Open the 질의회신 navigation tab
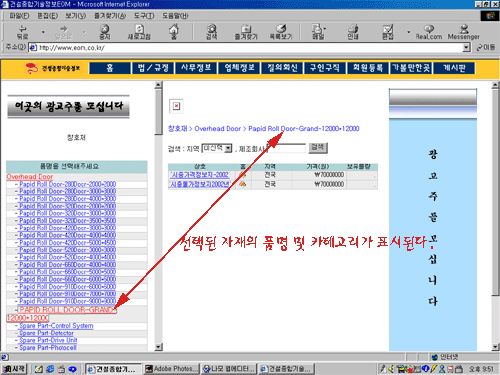 tap(282, 68)
